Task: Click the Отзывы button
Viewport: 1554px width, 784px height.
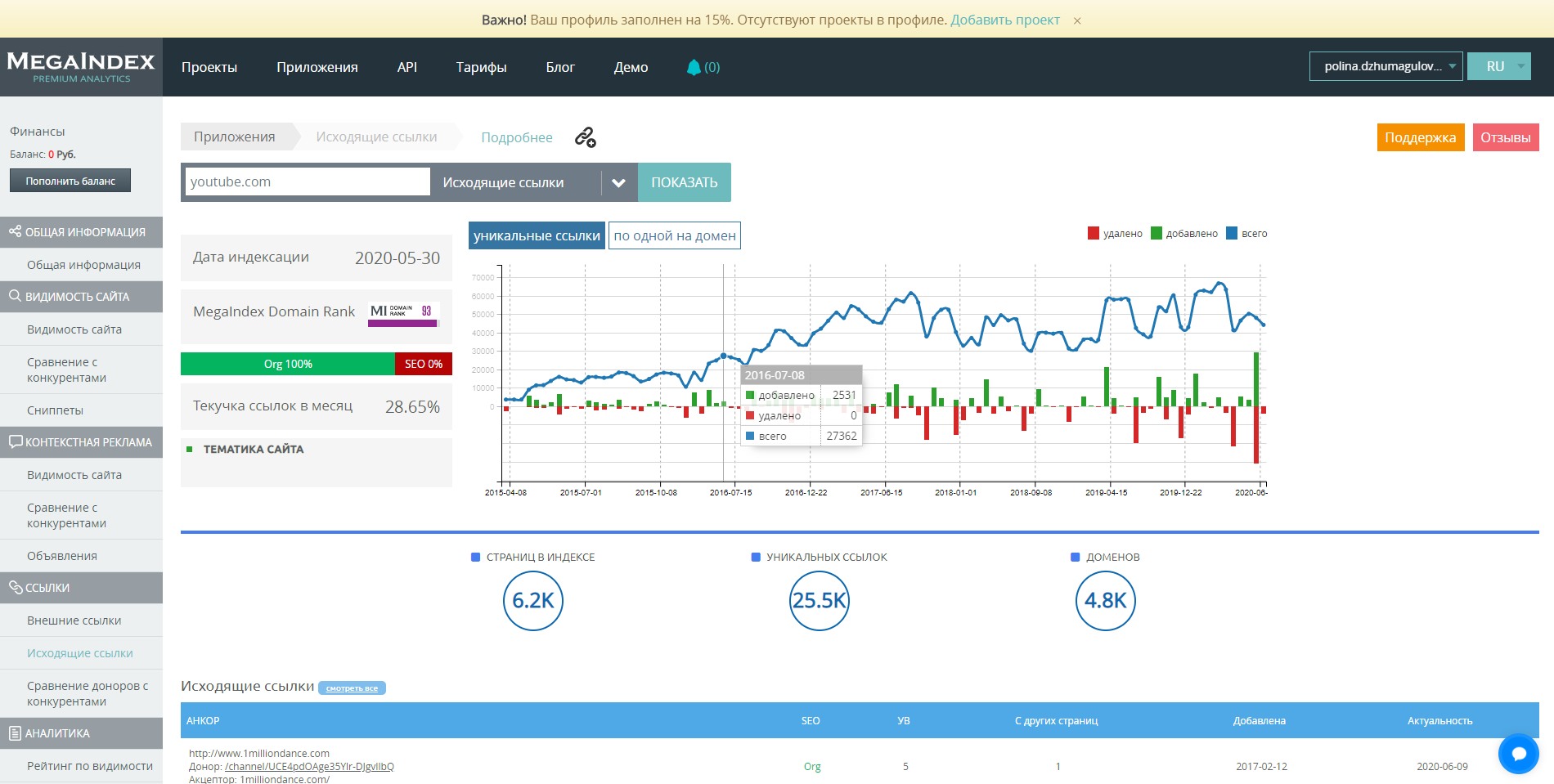Action: click(1506, 137)
